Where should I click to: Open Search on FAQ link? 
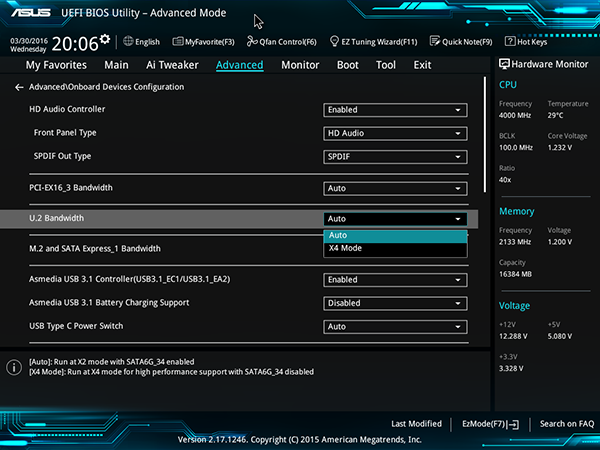[567, 424]
